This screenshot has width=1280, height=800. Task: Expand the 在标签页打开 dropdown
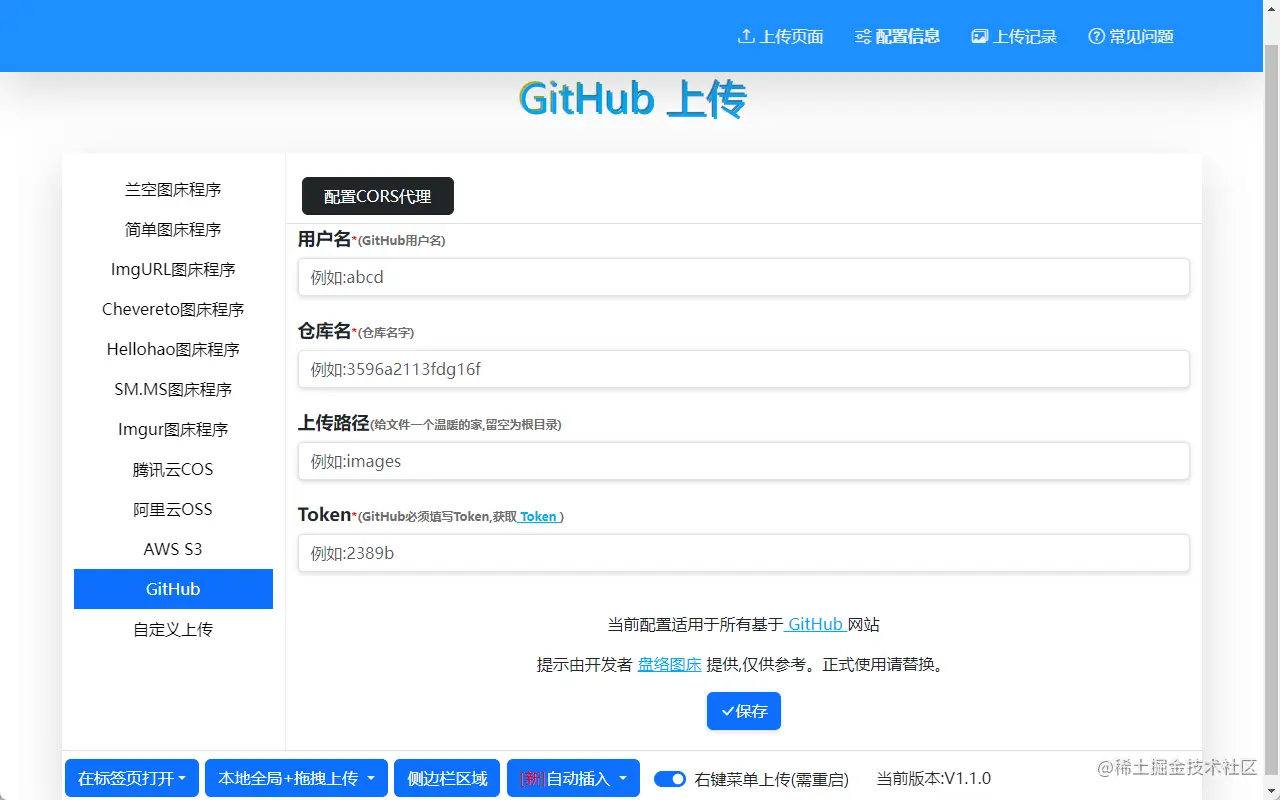click(x=131, y=778)
